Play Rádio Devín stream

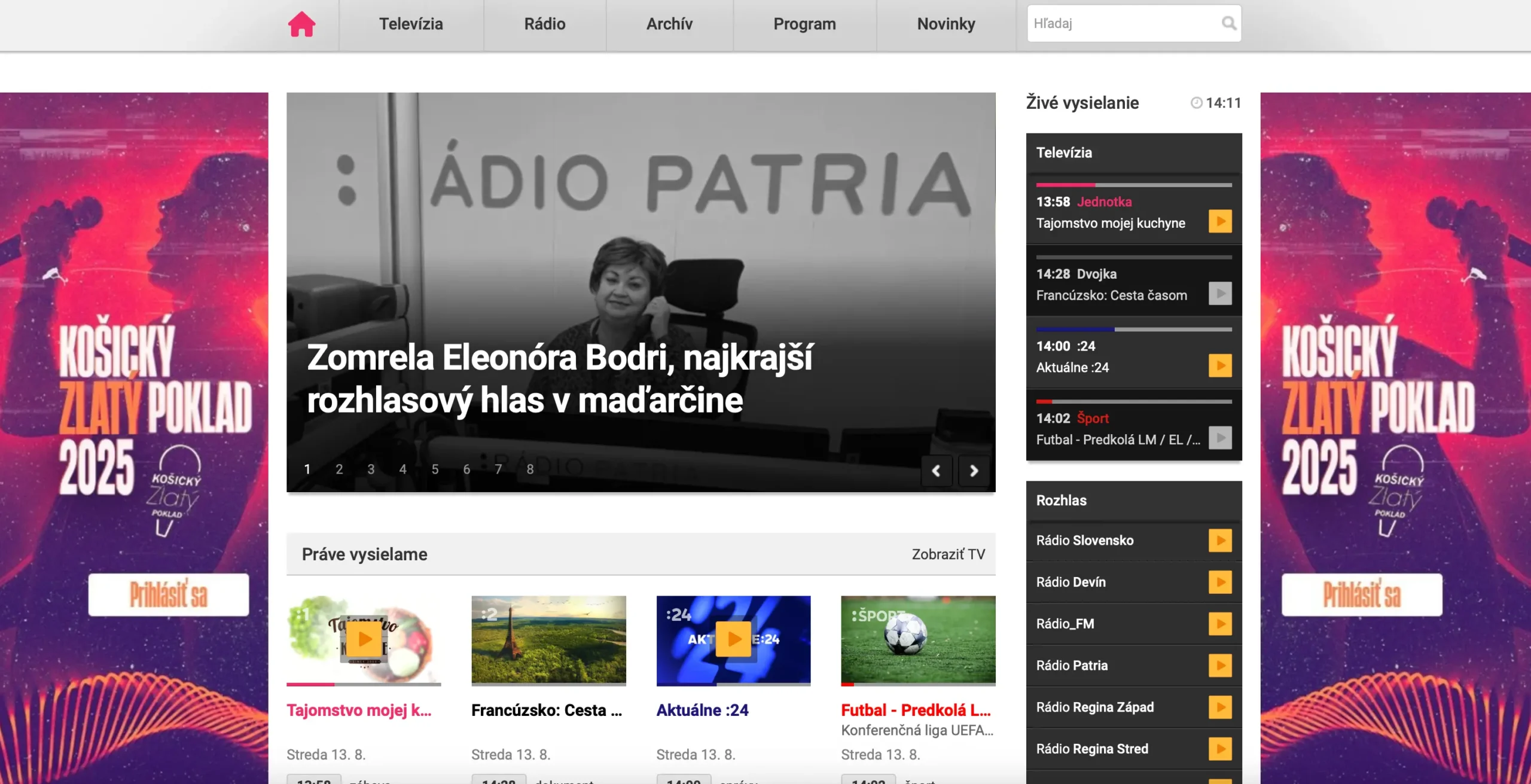(x=1220, y=582)
